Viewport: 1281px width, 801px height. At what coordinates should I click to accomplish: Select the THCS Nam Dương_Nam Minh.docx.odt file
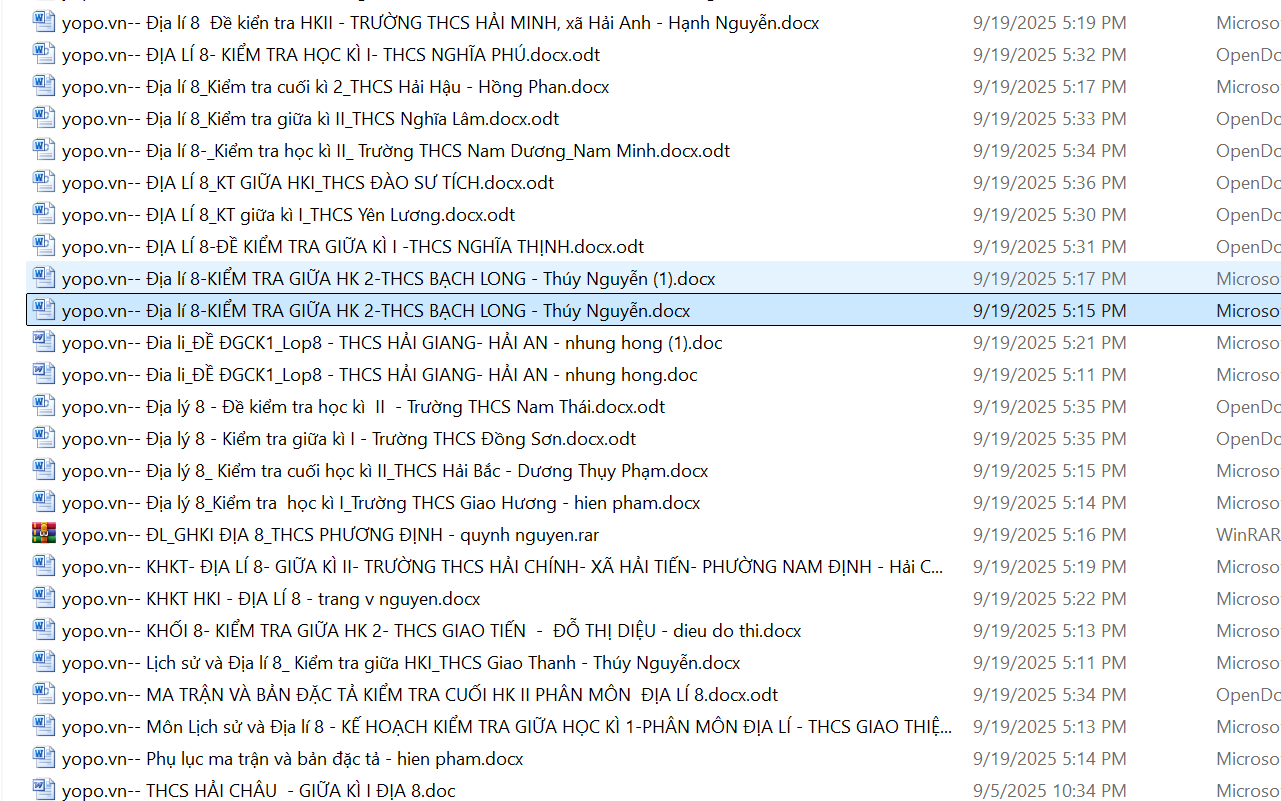(395, 151)
